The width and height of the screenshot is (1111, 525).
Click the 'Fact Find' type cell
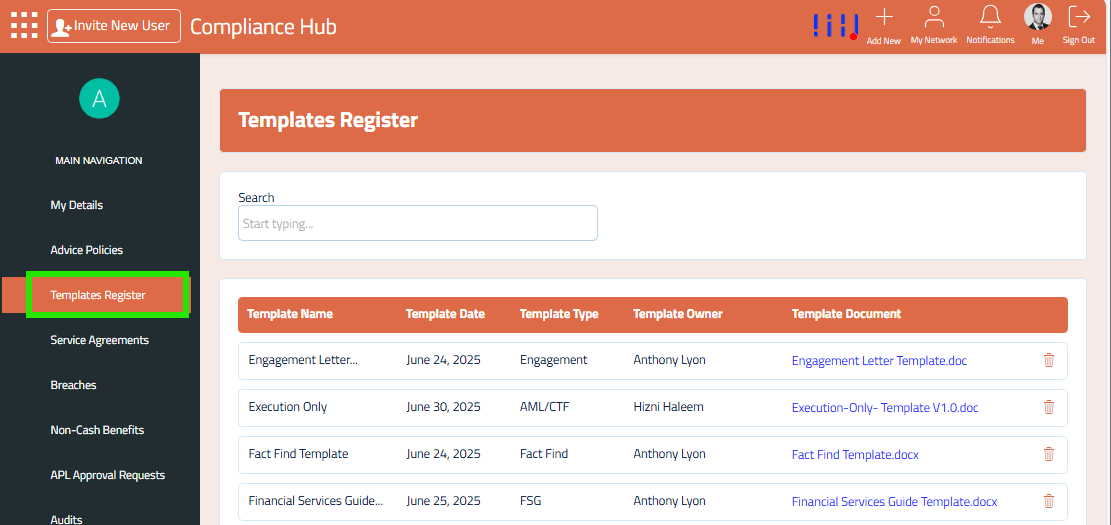pyautogui.click(x=544, y=454)
